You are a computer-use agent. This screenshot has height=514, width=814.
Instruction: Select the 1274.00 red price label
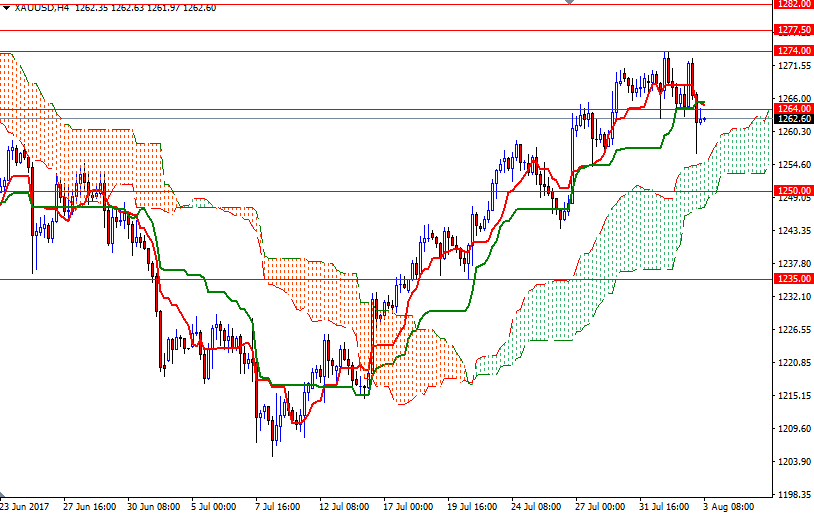tap(792, 51)
